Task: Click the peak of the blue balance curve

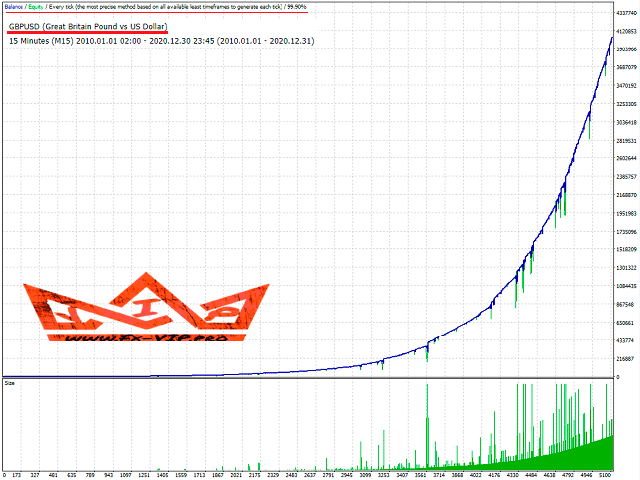Action: tap(612, 38)
